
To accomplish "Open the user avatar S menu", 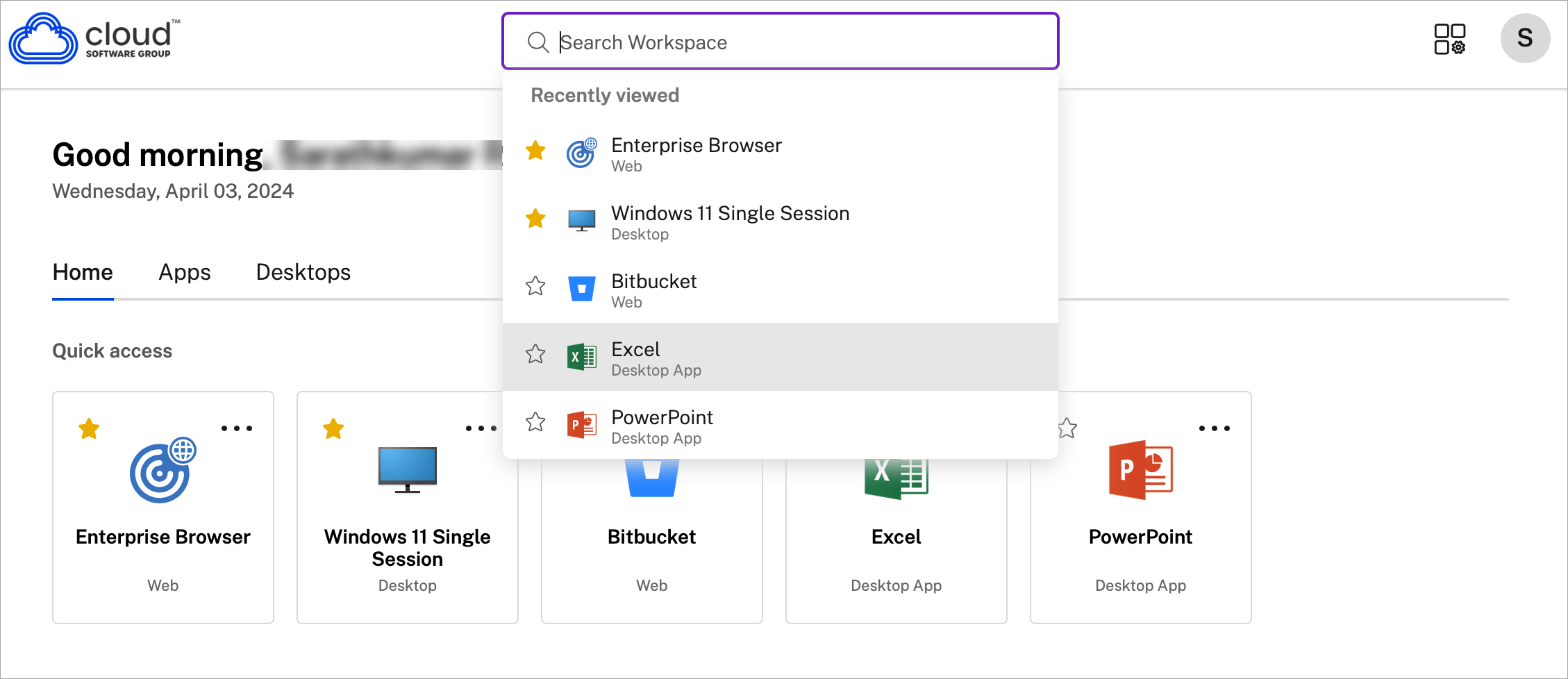I will pyautogui.click(x=1525, y=38).
